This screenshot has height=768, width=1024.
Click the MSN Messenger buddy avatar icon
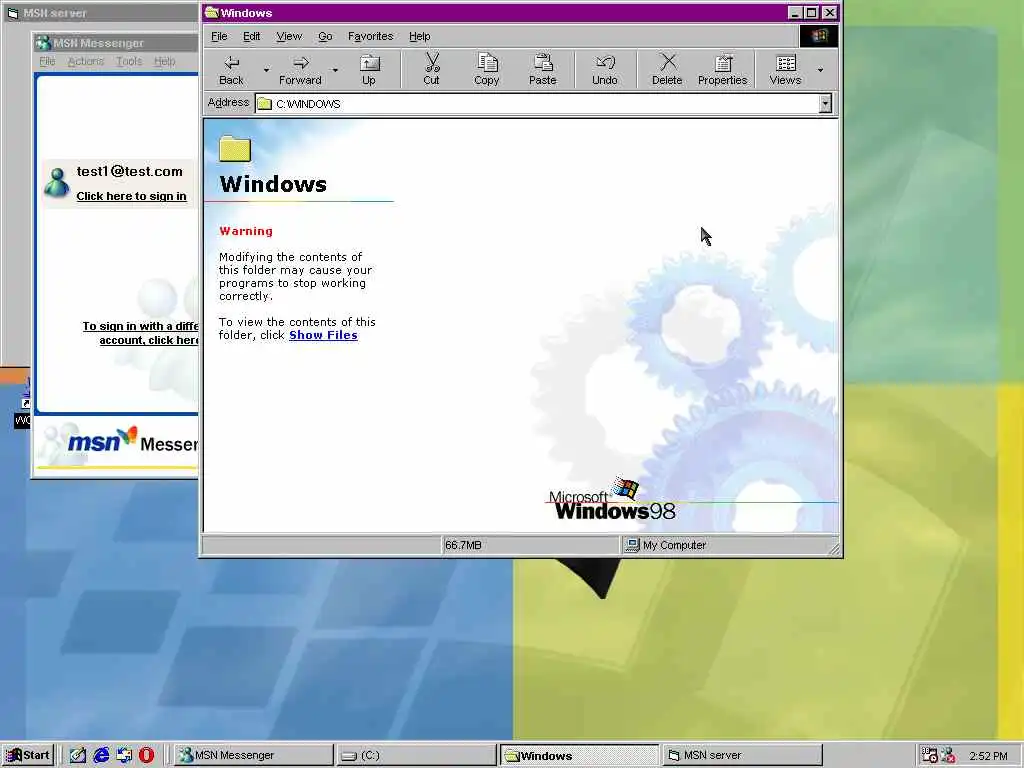click(57, 183)
